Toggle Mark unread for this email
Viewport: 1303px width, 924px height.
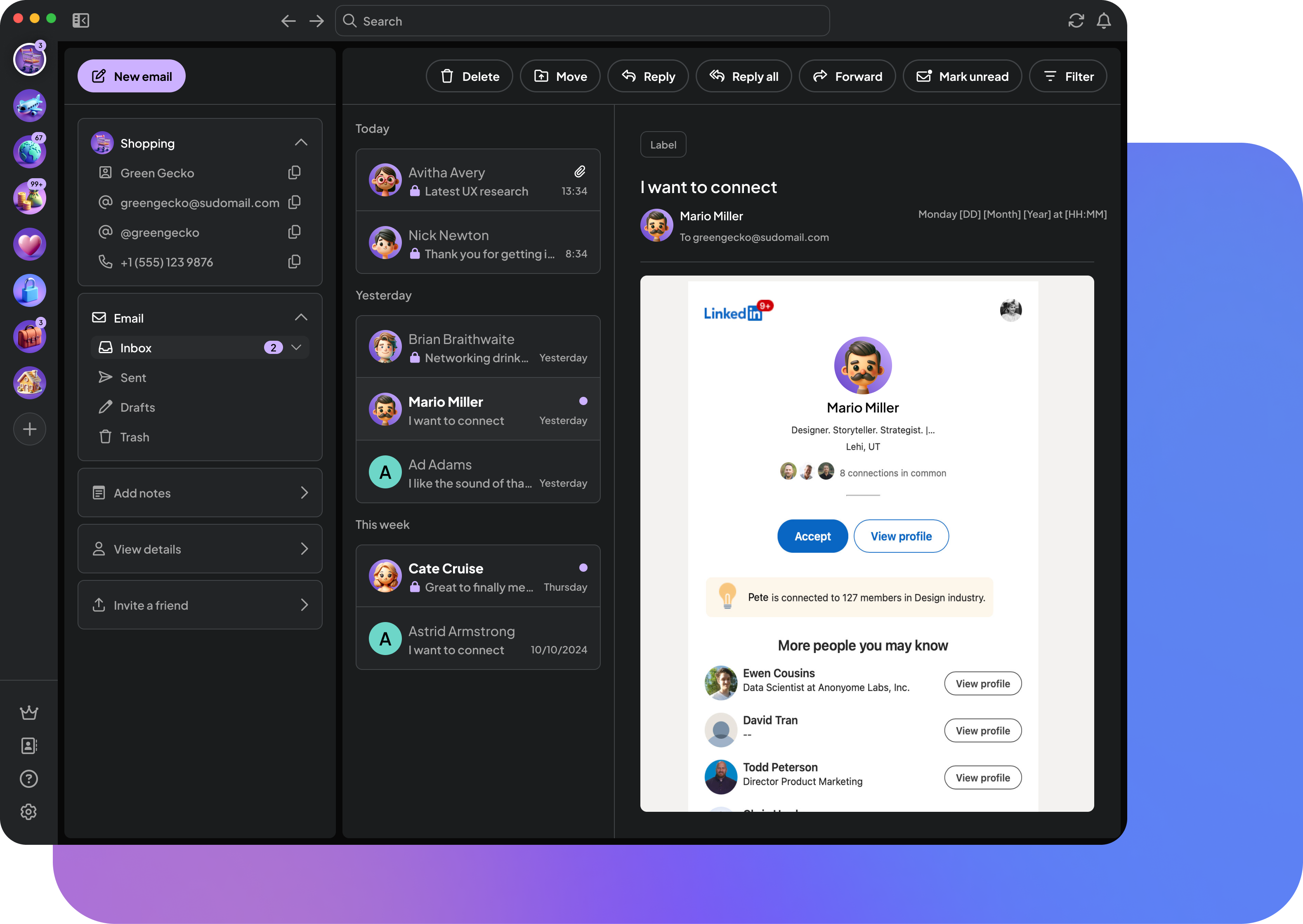pos(962,76)
